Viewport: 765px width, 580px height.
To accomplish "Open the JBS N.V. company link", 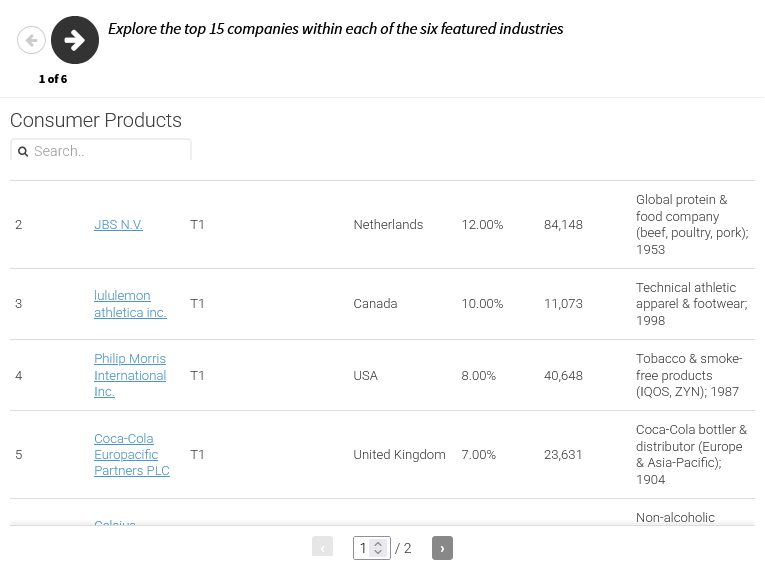I will tap(118, 225).
